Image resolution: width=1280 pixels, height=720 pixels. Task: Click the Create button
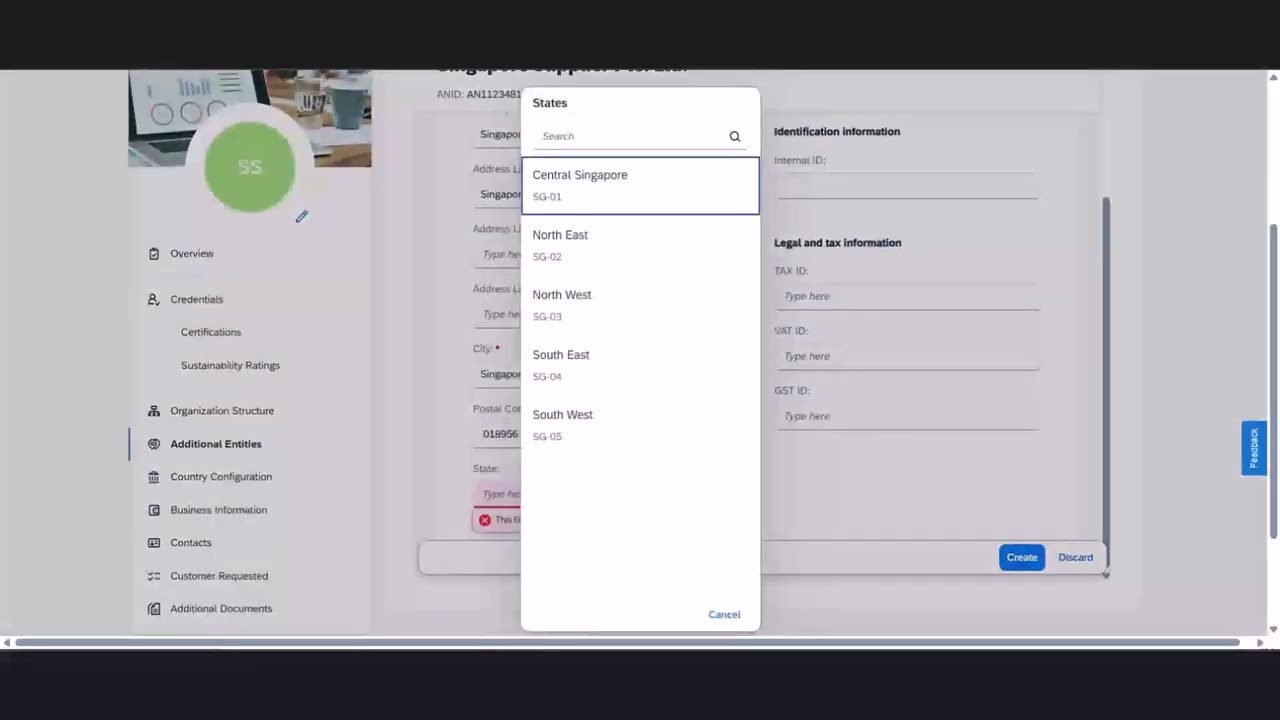click(1021, 557)
